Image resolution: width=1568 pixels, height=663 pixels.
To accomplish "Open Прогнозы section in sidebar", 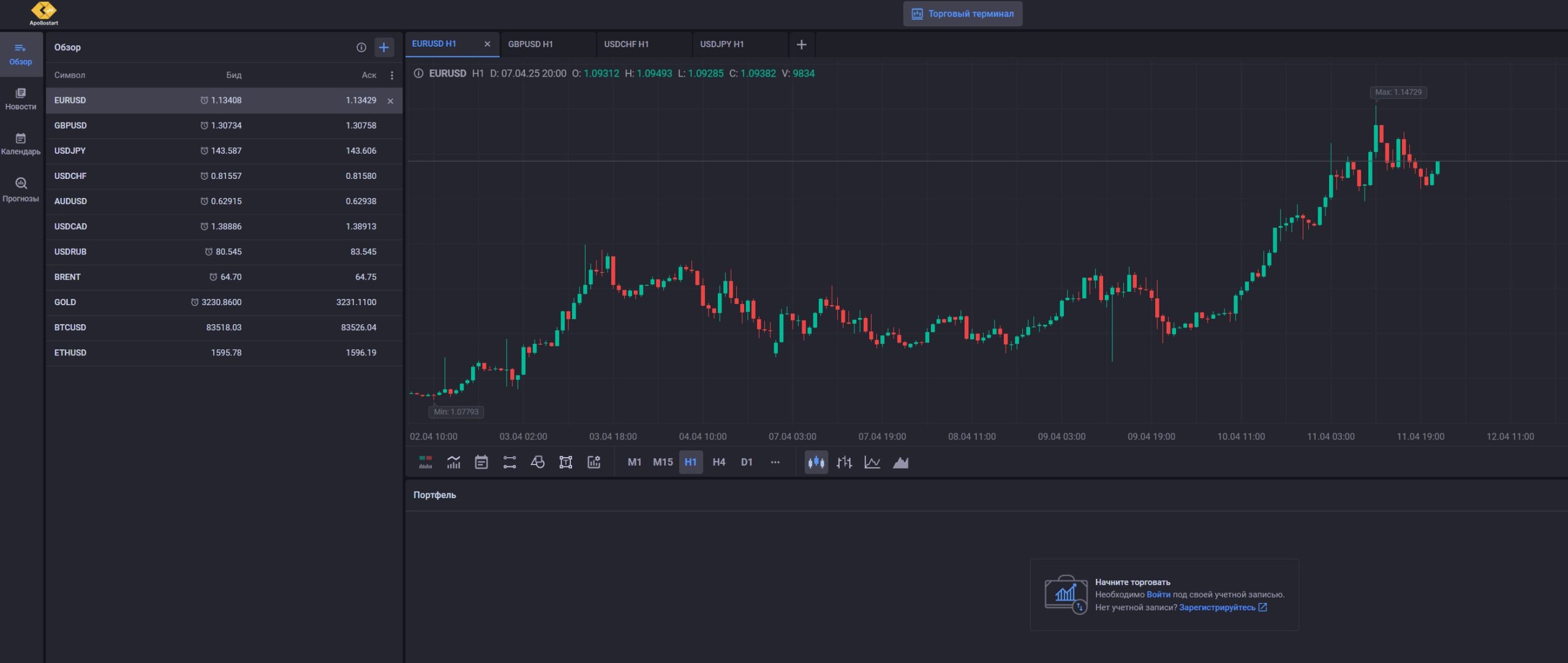I will [21, 189].
